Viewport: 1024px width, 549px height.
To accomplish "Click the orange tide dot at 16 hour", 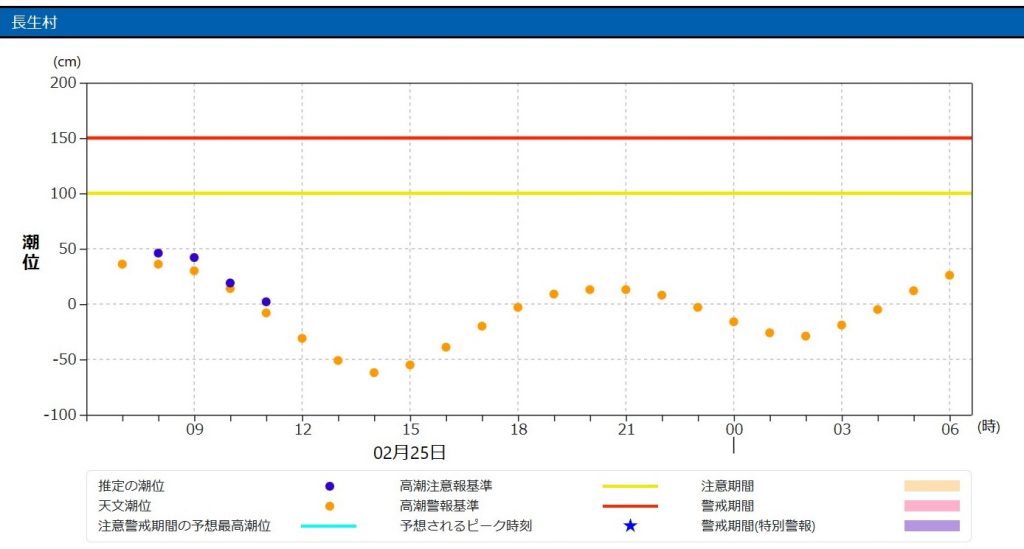I will coord(446,347).
